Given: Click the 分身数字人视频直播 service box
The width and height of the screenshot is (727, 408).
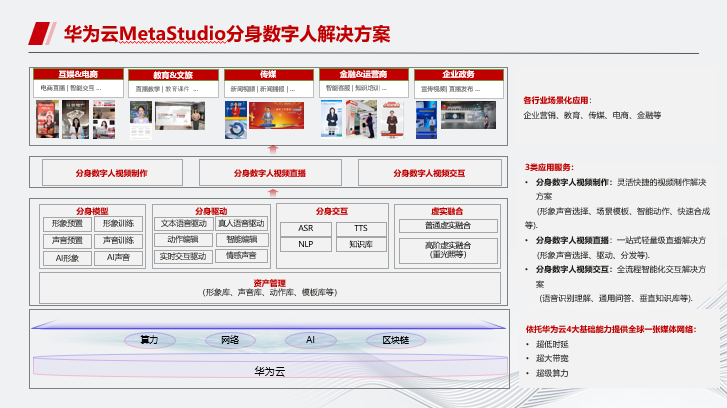Looking at the screenshot, I should (270, 173).
